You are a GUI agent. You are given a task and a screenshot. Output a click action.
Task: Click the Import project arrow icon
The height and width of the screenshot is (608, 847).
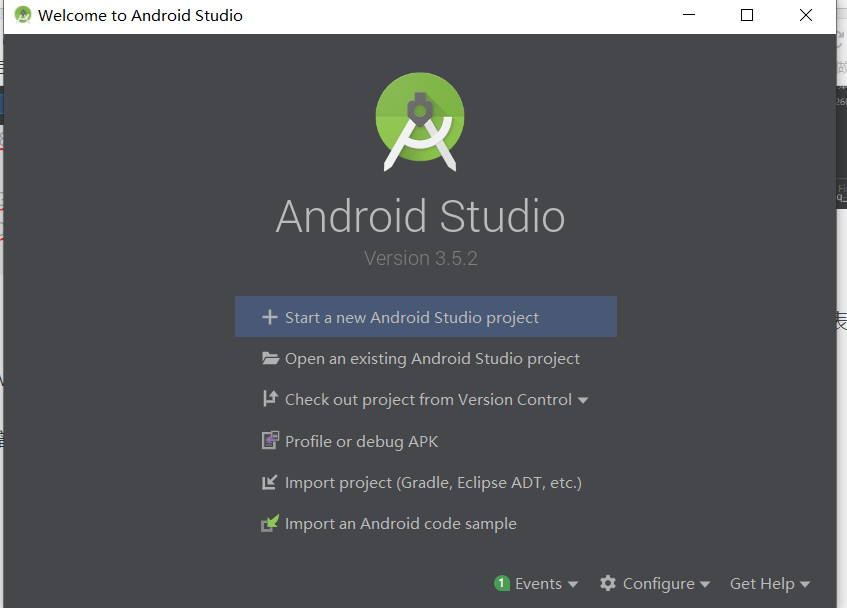(270, 482)
